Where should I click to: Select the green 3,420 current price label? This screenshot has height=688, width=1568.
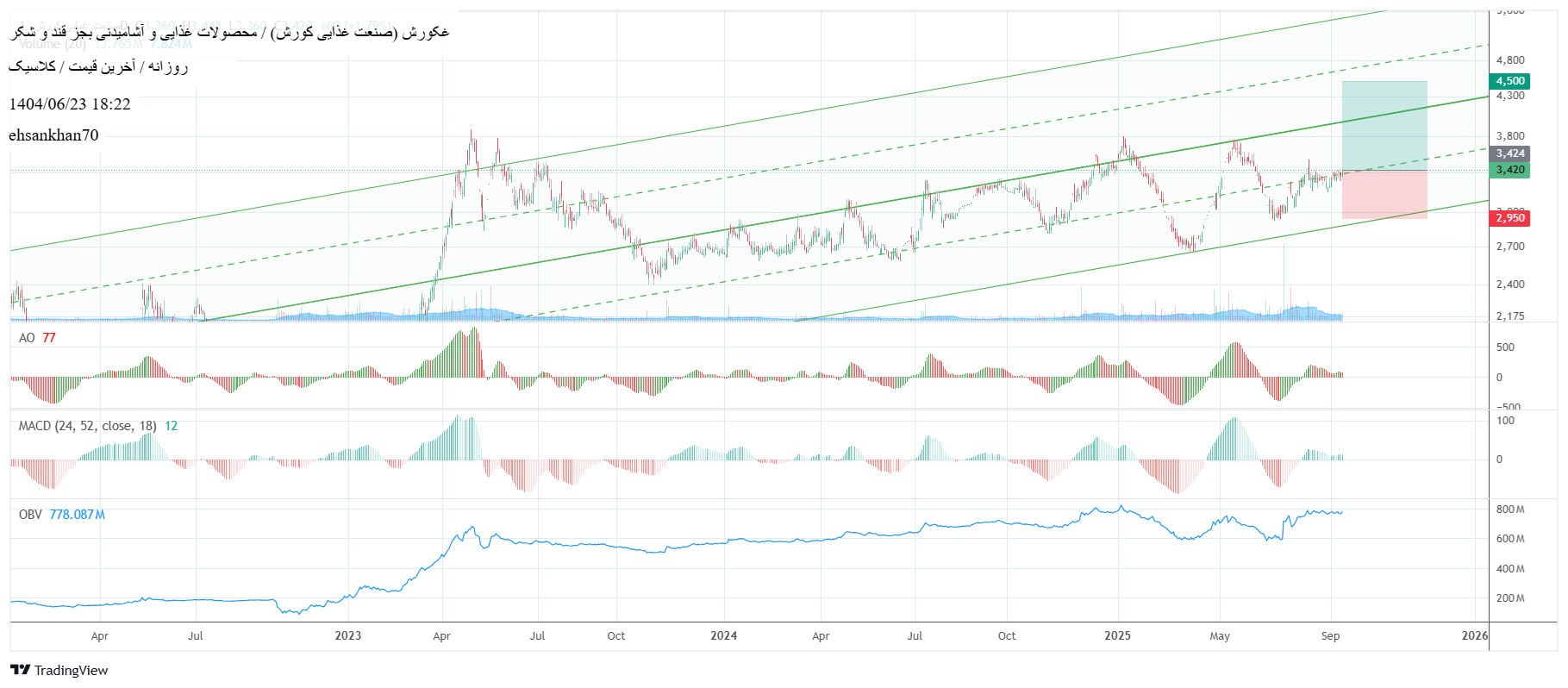(x=1509, y=170)
